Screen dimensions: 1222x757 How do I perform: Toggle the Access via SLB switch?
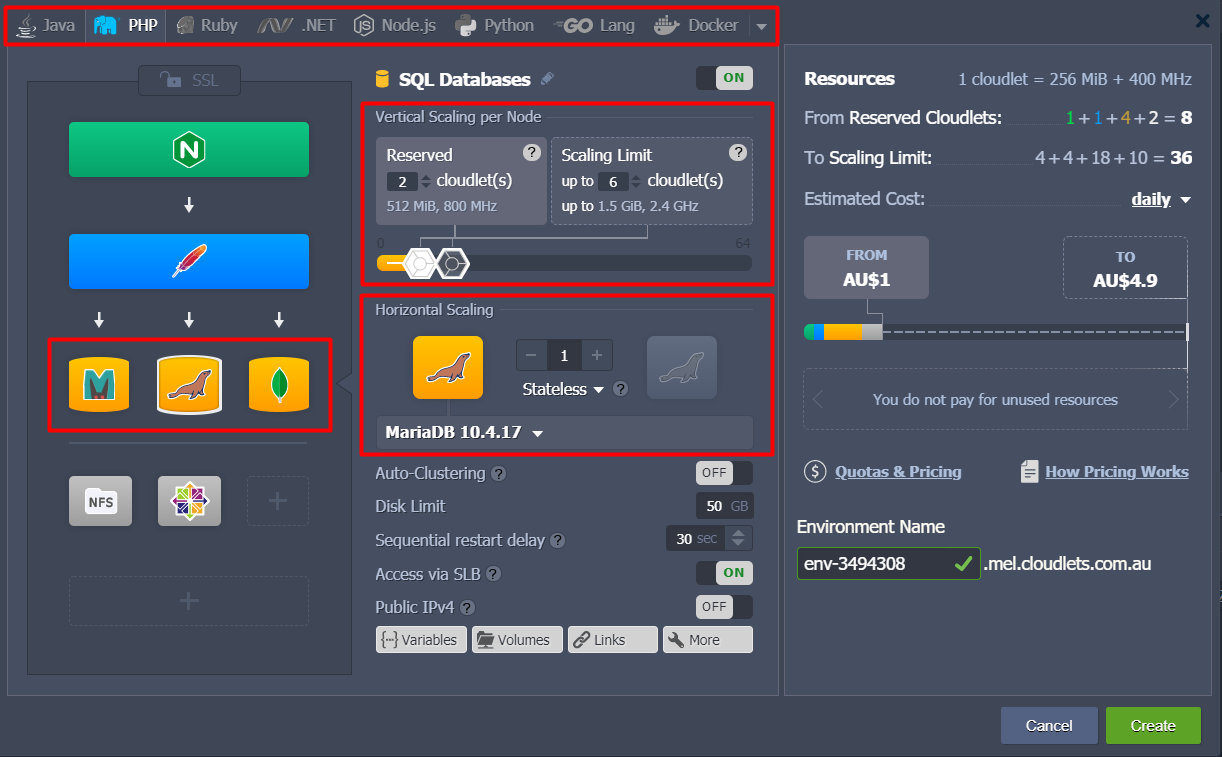click(724, 573)
